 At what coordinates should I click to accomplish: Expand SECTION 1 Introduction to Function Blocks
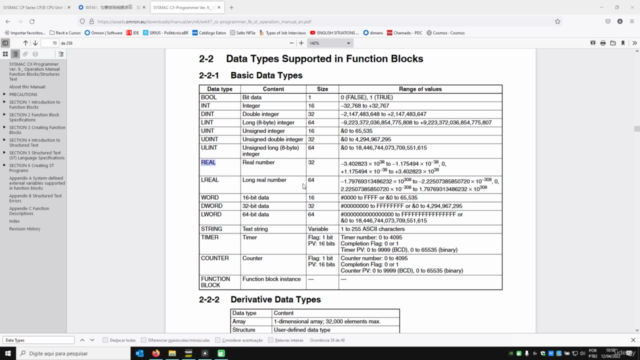coord(4,102)
